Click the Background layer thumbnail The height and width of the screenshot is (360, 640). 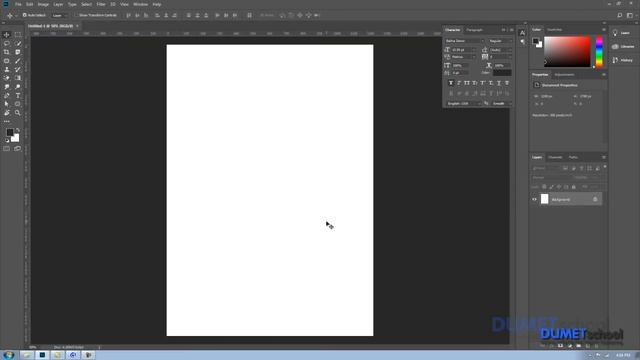point(544,199)
